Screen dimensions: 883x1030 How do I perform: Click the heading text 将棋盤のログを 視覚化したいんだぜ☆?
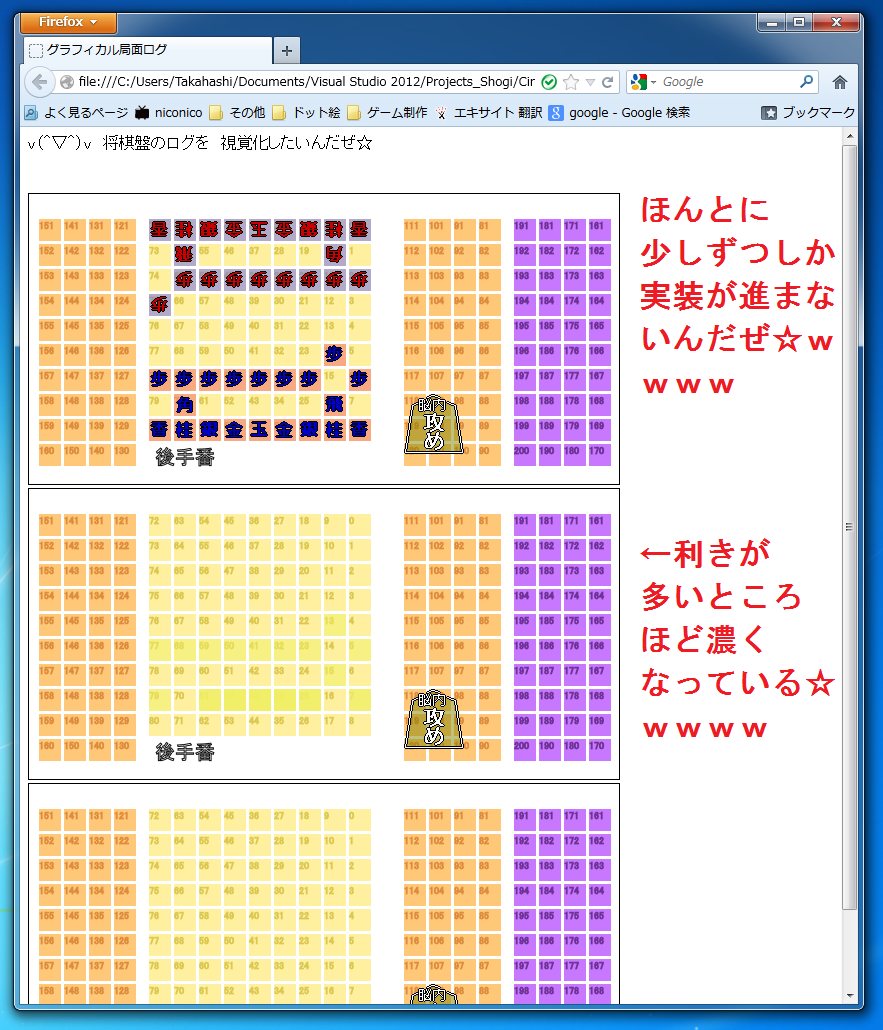pyautogui.click(x=237, y=143)
